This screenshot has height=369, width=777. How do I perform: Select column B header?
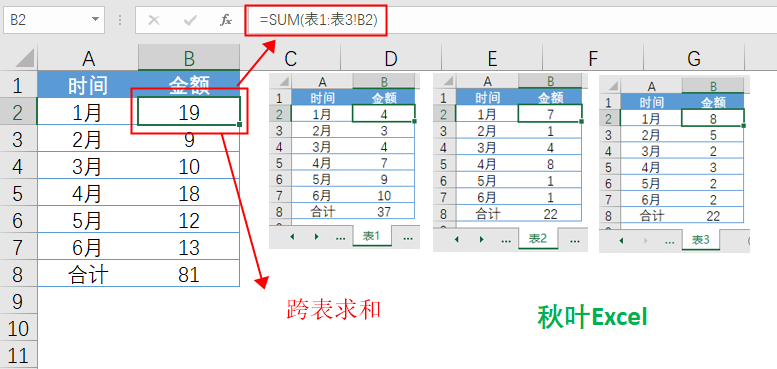click(x=189, y=58)
